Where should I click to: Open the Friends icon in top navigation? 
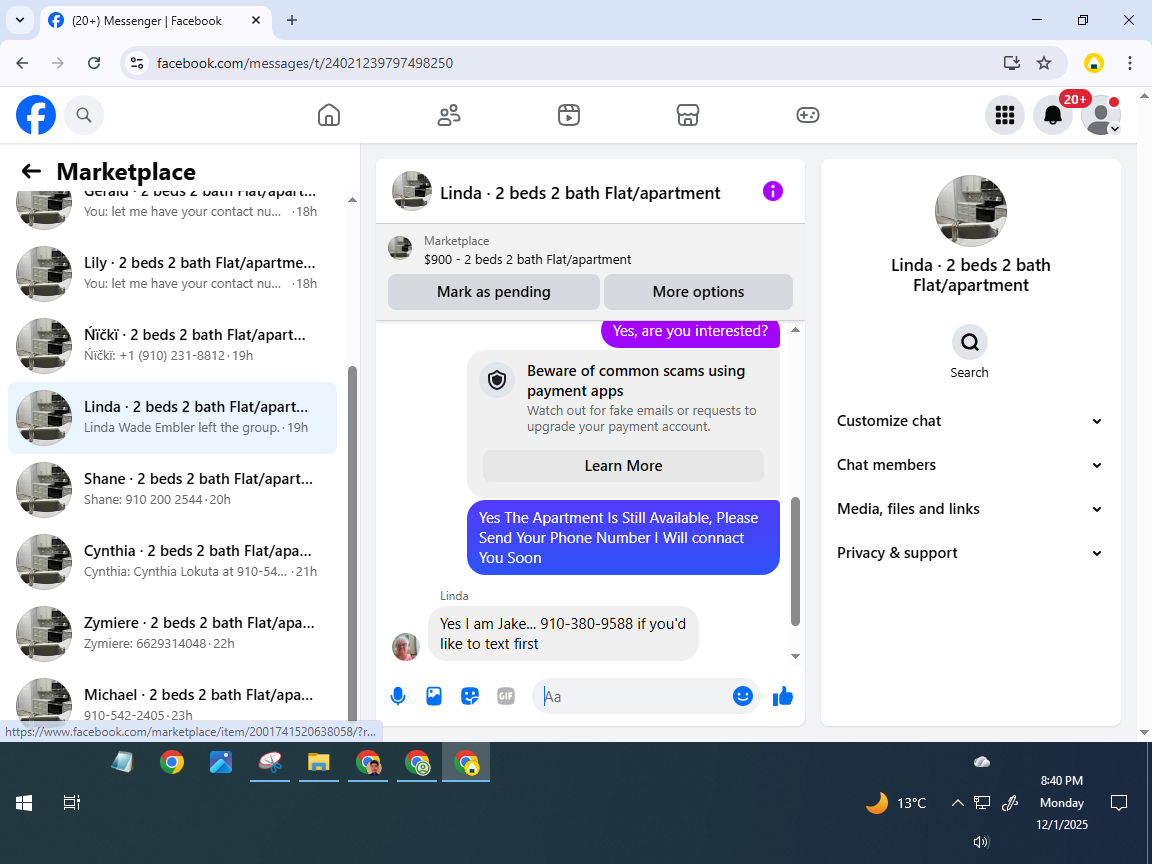click(449, 115)
